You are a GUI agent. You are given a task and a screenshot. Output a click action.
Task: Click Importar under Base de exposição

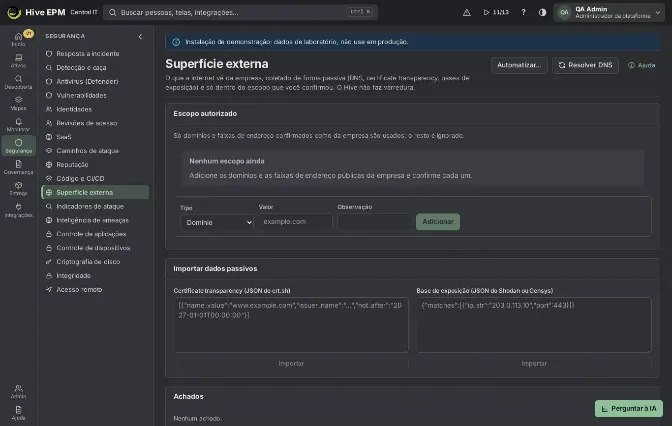(534, 363)
